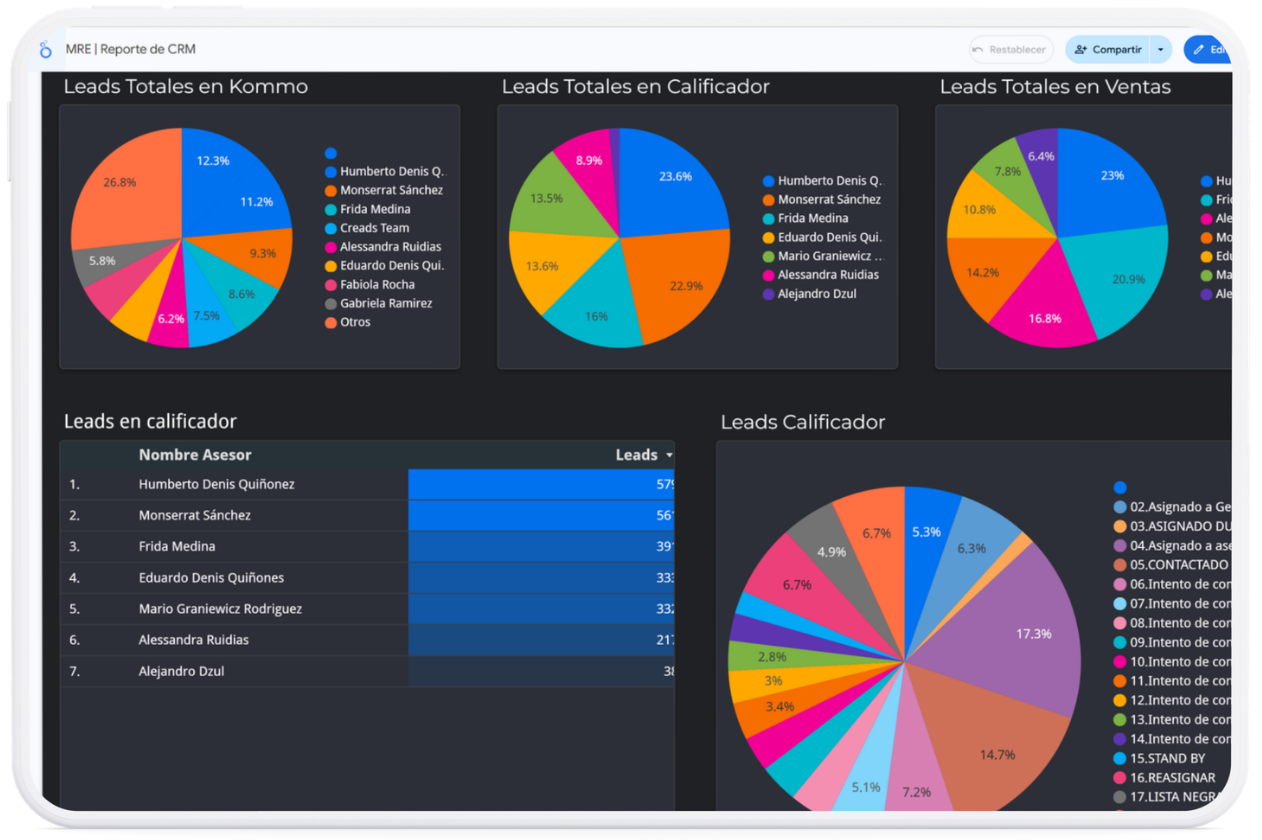Click the Looker Studio logo icon
Screen dimensions: 1262x840
(x=45, y=50)
